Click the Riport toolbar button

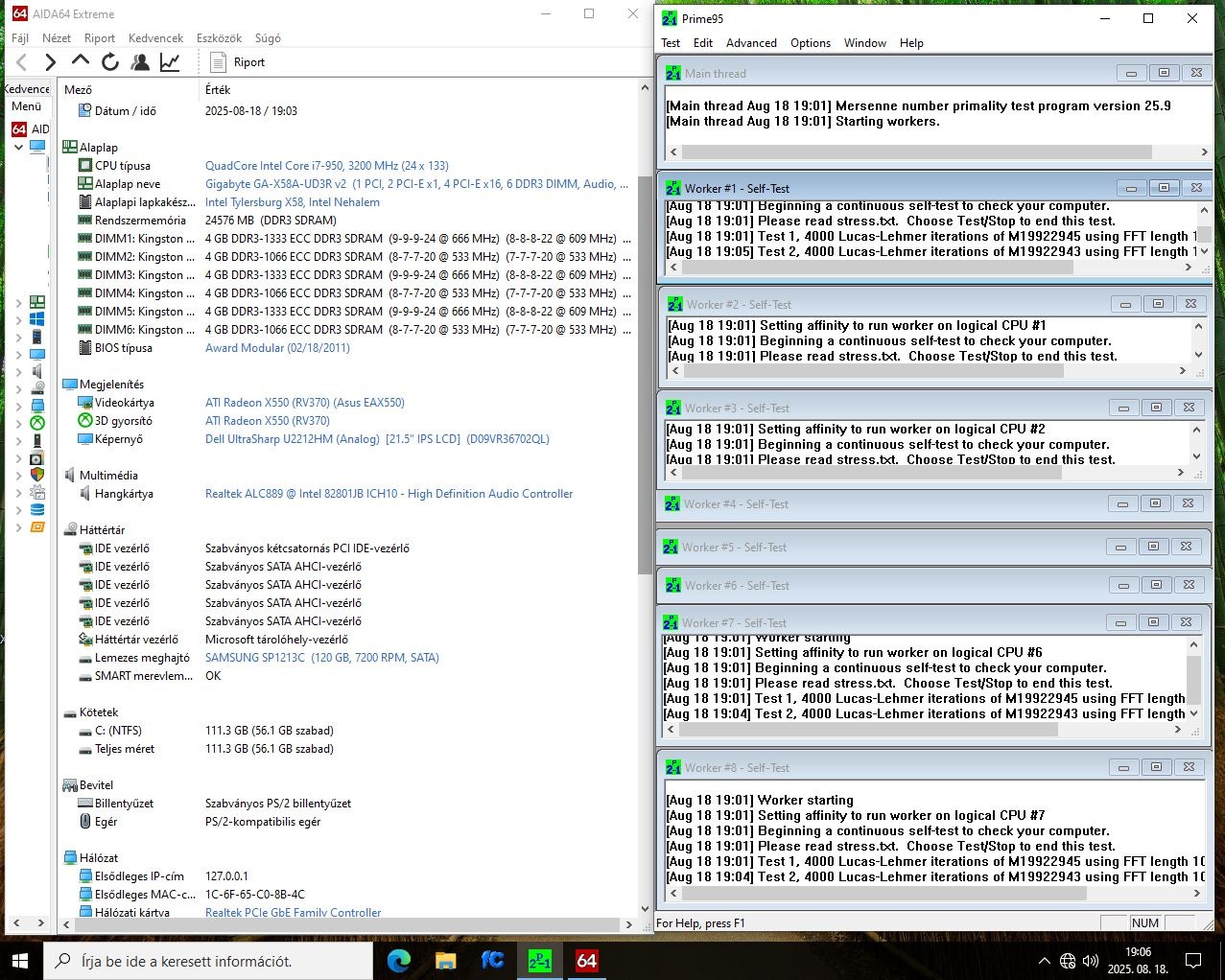tap(236, 62)
